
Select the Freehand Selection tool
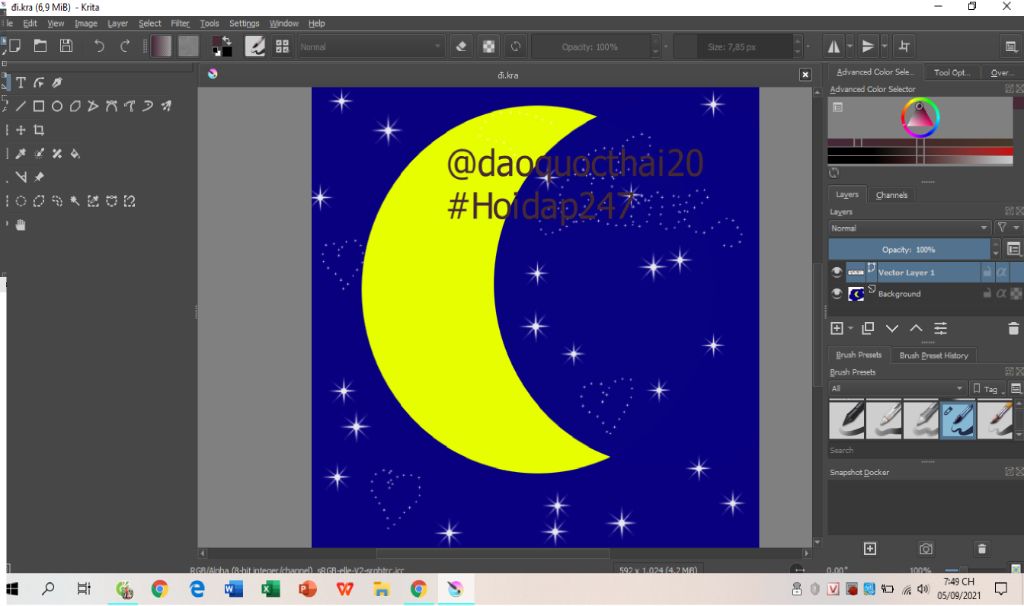point(57,201)
